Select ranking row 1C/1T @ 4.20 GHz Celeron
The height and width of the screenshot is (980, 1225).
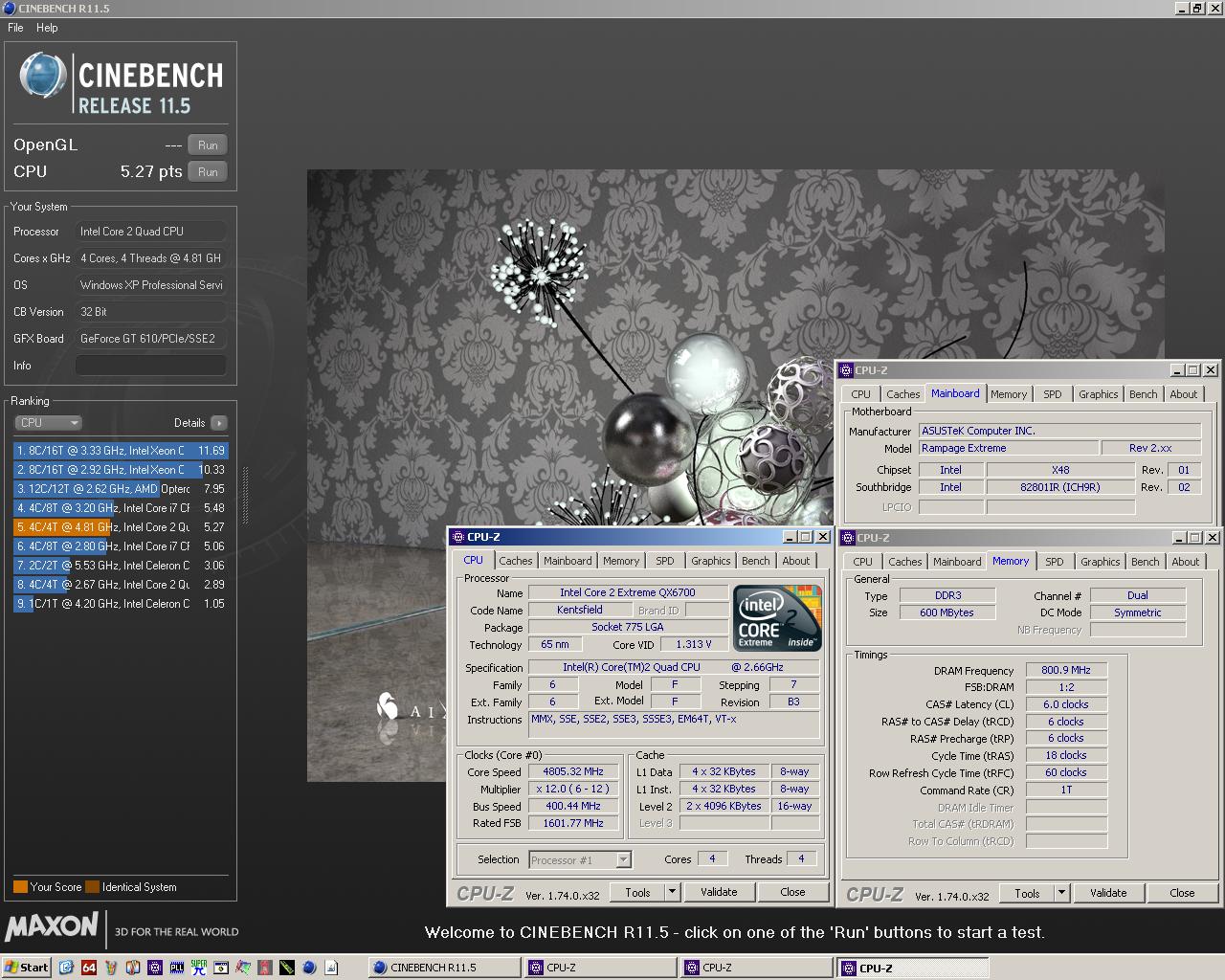[121, 604]
